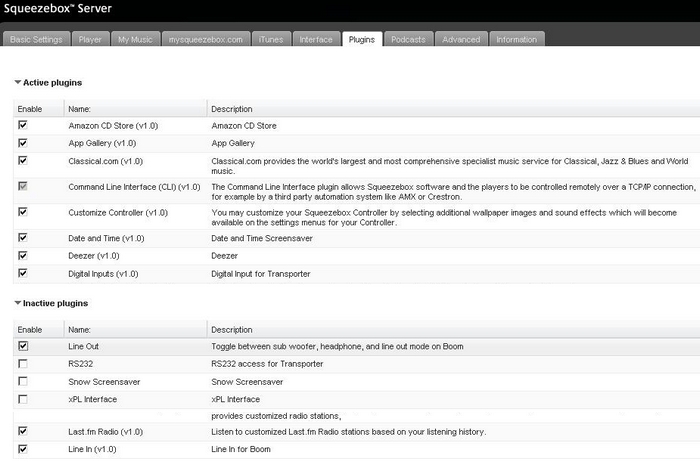Collapse the Inactive plugins section
Image resolution: width=700 pixels, height=462 pixels.
click(18, 302)
